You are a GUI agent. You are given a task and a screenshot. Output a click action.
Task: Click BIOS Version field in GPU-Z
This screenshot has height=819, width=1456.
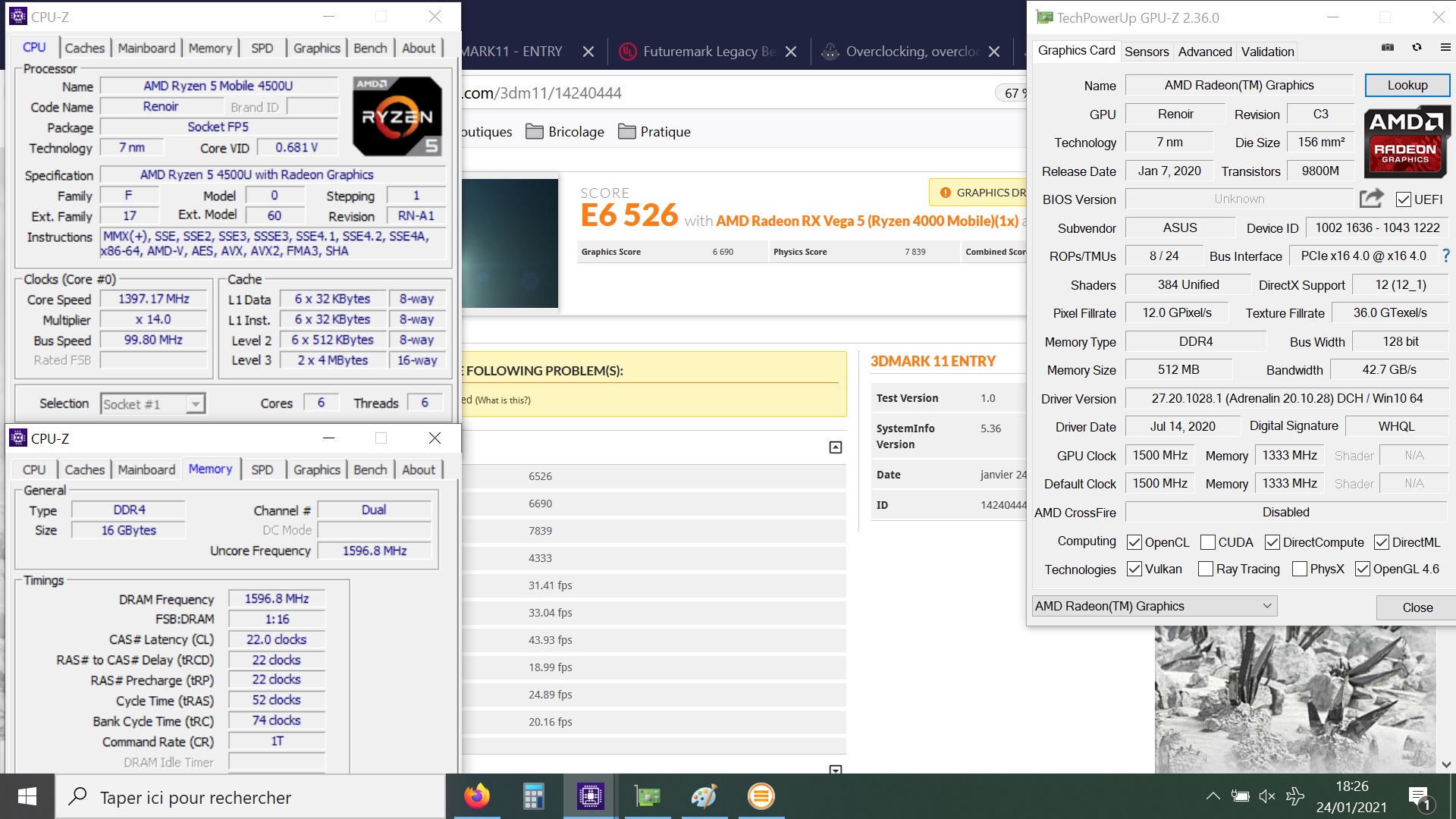(1239, 199)
